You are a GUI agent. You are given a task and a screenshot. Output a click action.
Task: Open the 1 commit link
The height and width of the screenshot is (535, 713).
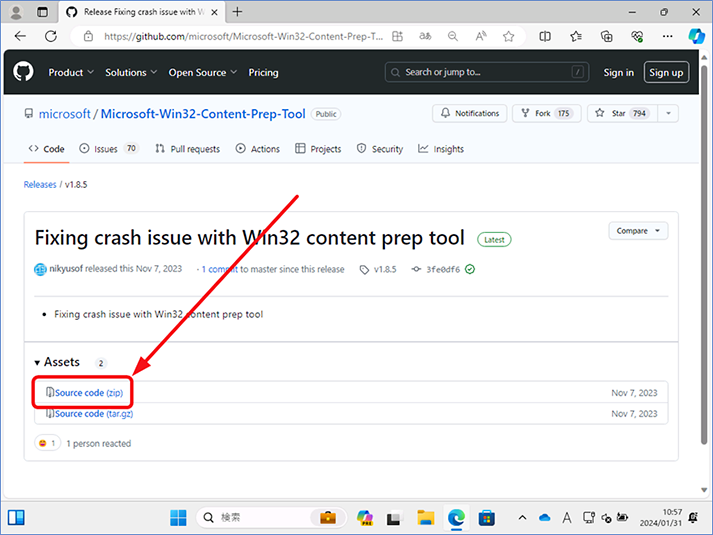coord(220,269)
